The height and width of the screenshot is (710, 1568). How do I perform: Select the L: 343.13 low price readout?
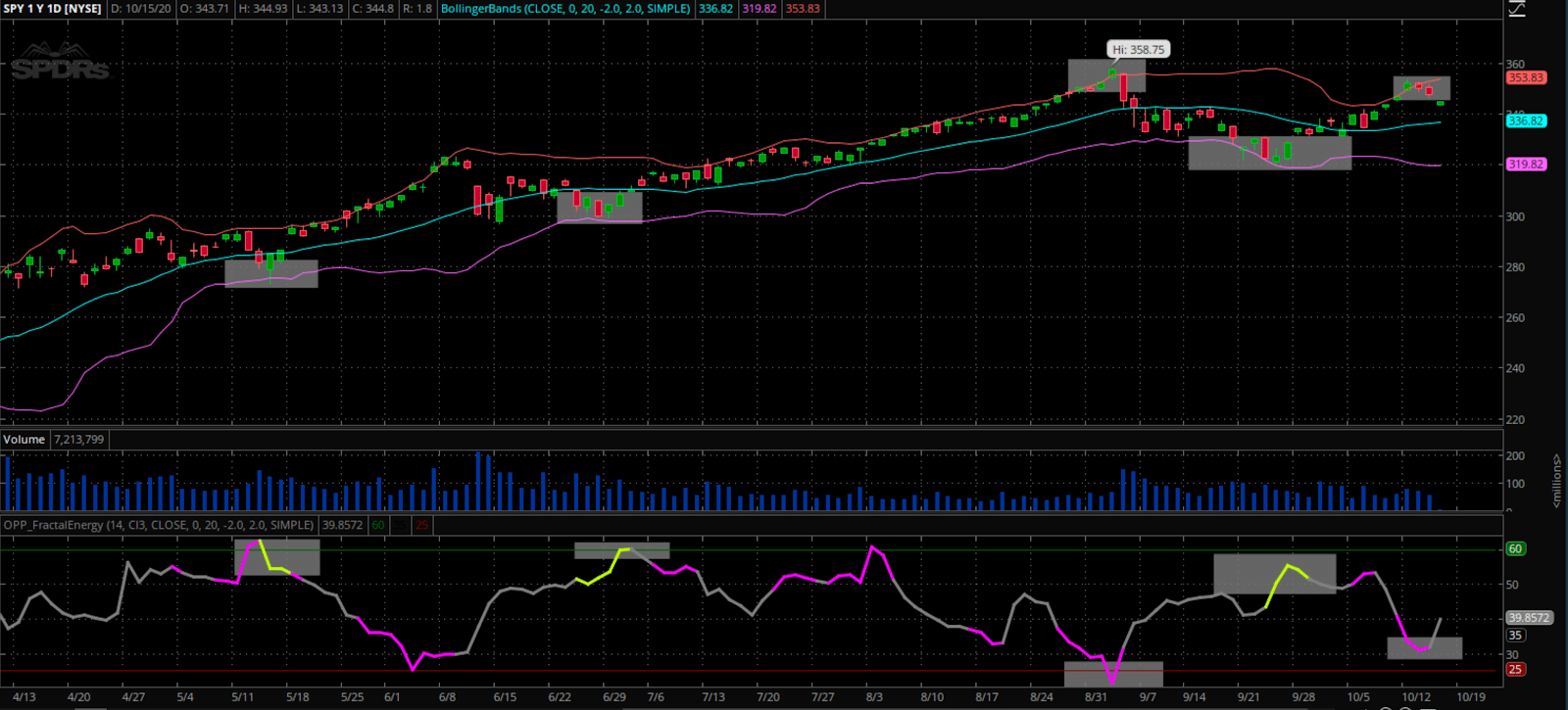point(320,8)
